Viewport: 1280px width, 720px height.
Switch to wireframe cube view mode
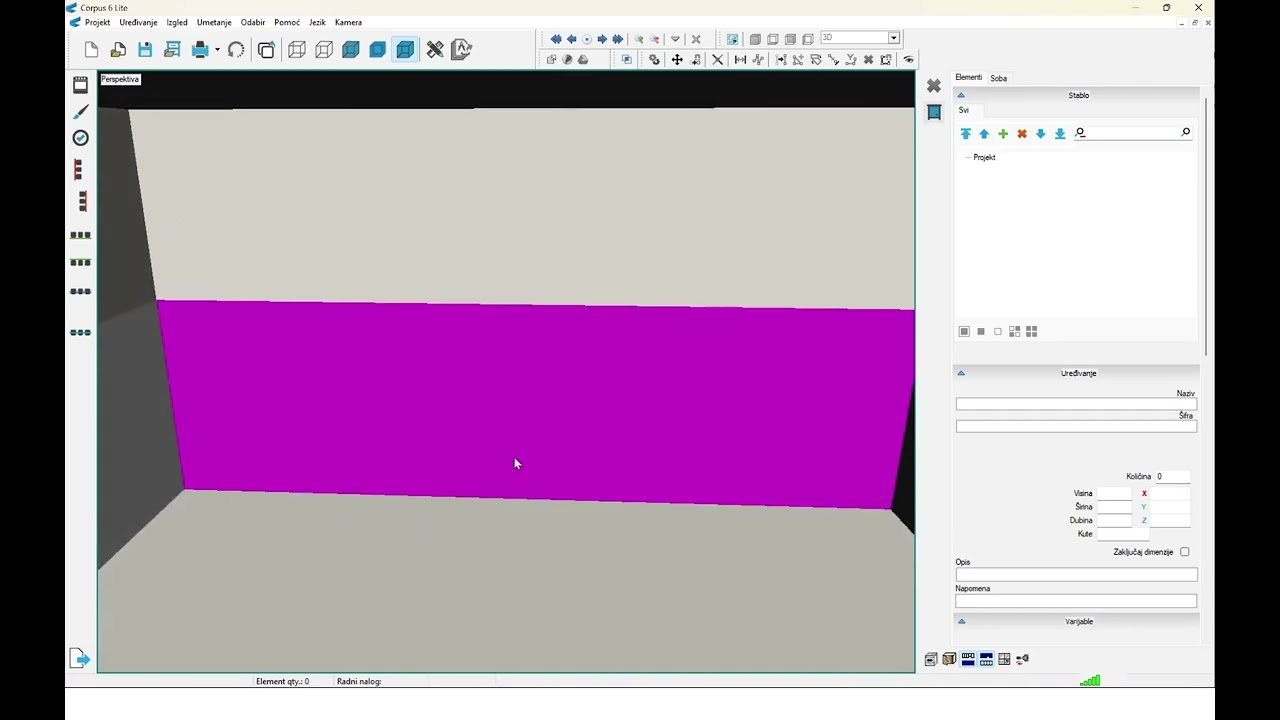pyautogui.click(x=297, y=50)
